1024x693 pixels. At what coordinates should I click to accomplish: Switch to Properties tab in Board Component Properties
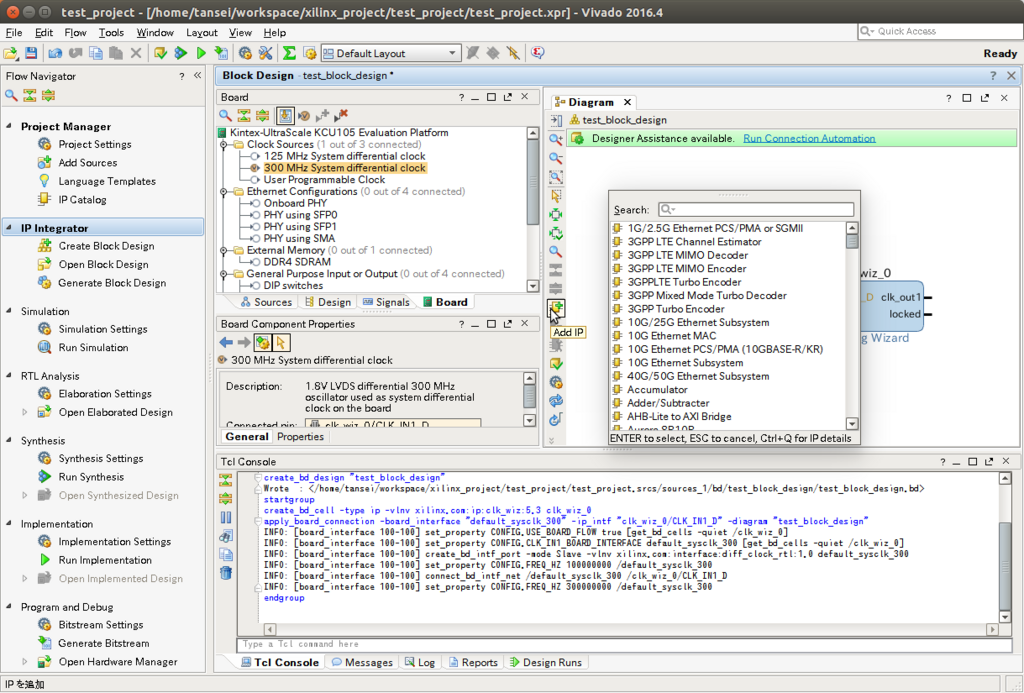[x=300, y=437]
